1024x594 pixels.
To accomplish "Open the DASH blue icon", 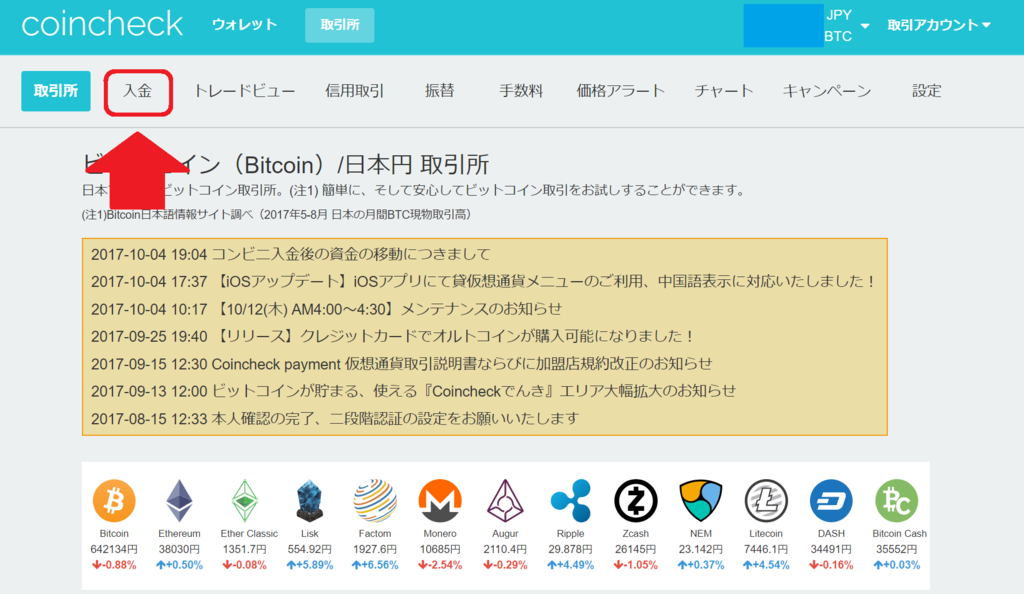I will click(831, 501).
